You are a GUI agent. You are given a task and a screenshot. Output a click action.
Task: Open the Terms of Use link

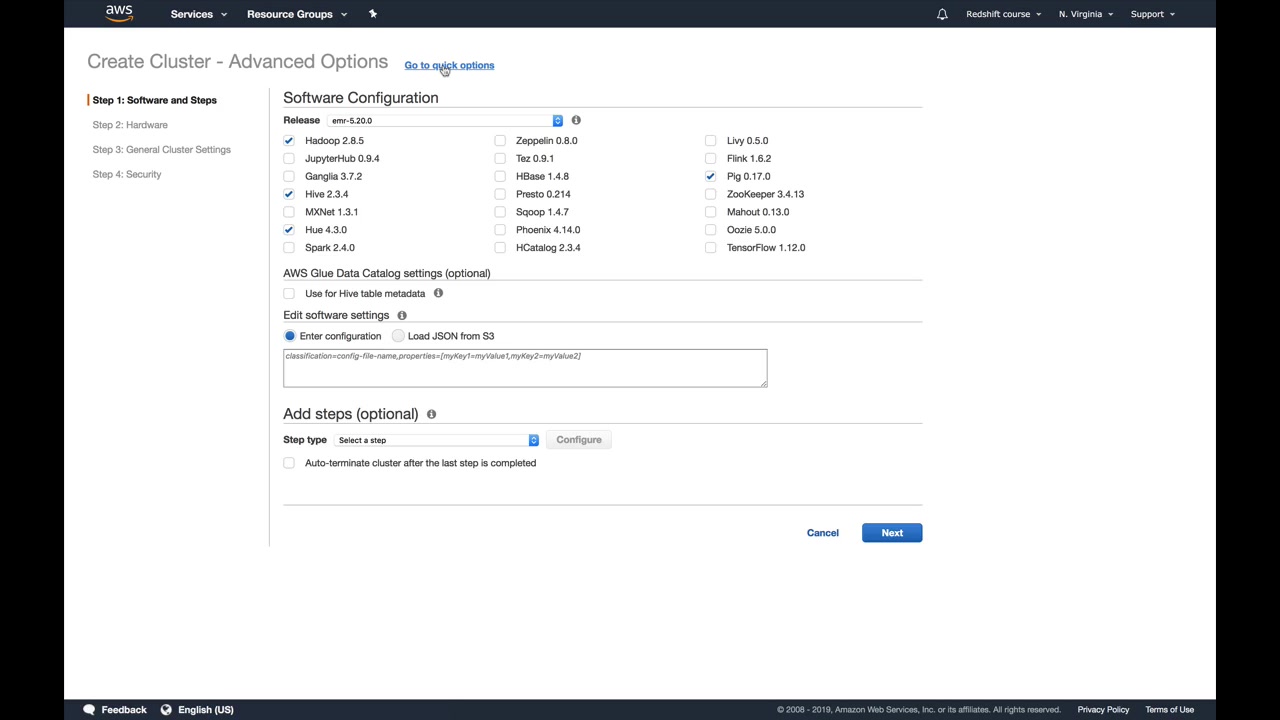[x=1170, y=710]
